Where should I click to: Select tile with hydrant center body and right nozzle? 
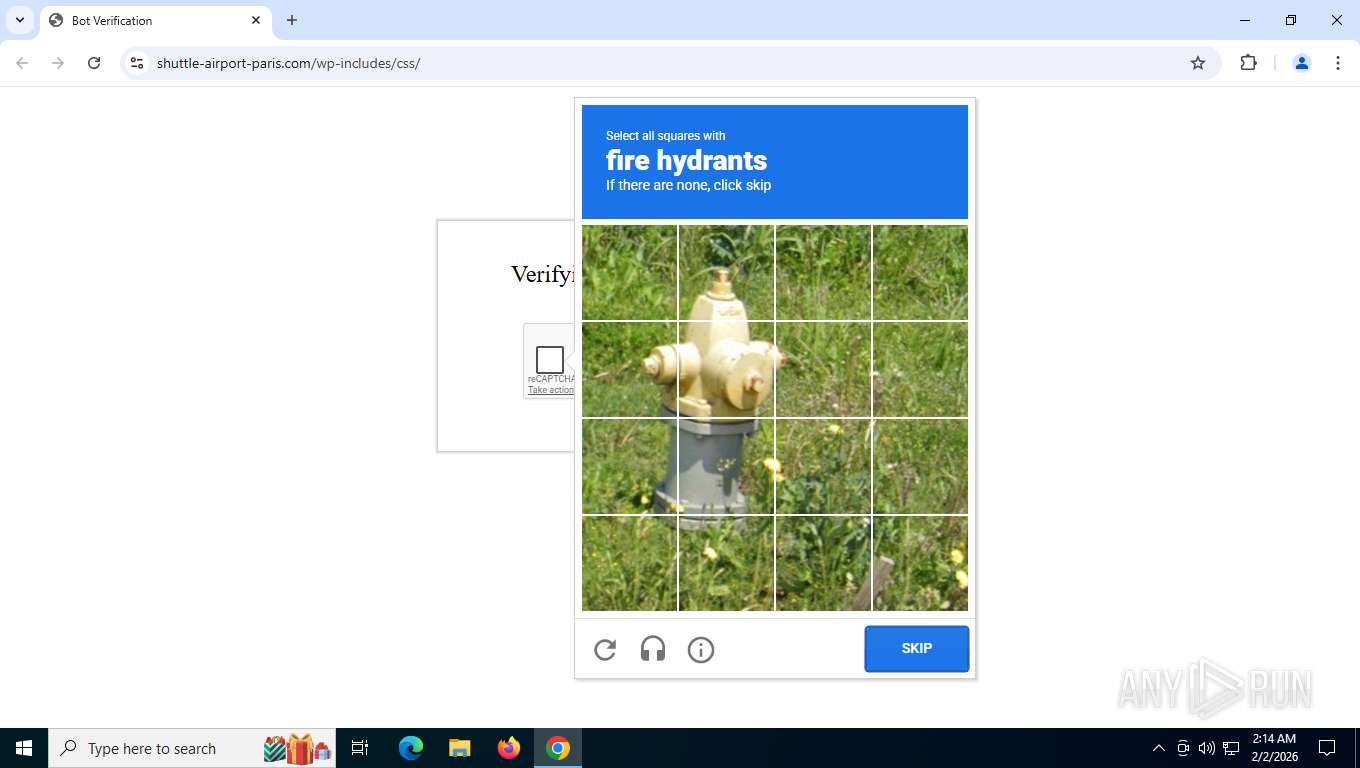click(726, 369)
